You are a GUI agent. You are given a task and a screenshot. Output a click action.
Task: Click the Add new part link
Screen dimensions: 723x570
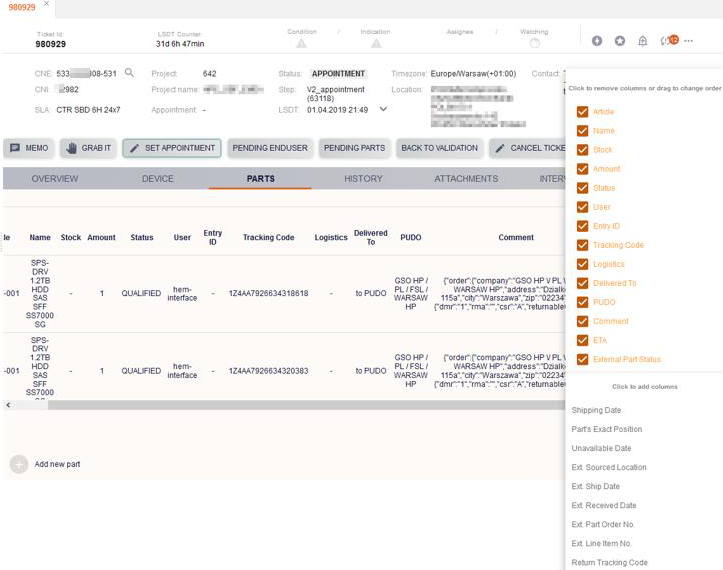click(x=57, y=464)
